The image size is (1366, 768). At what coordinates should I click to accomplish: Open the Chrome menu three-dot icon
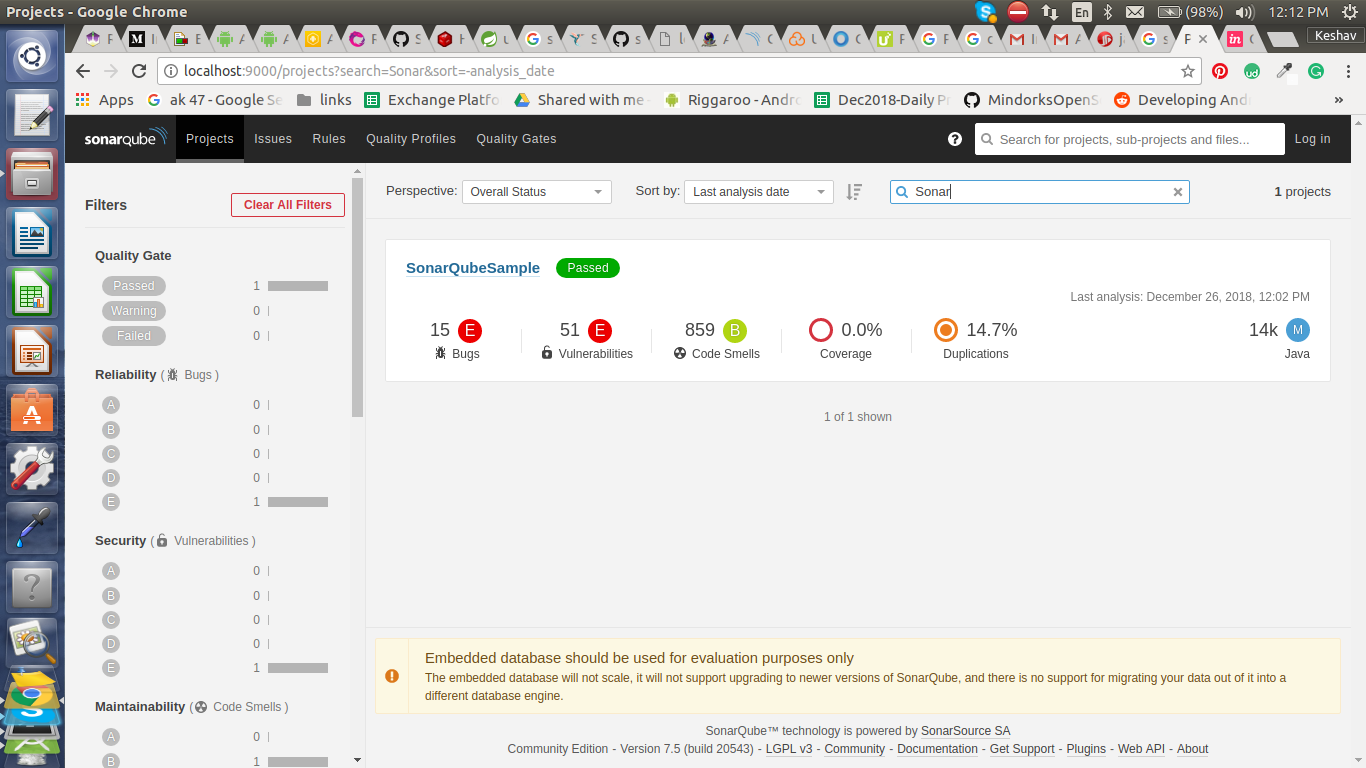[x=1346, y=71]
